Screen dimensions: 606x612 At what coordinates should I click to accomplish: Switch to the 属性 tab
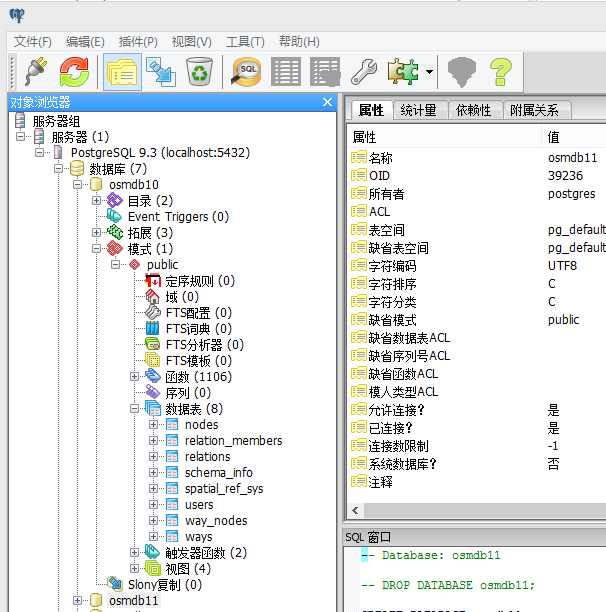(371, 110)
